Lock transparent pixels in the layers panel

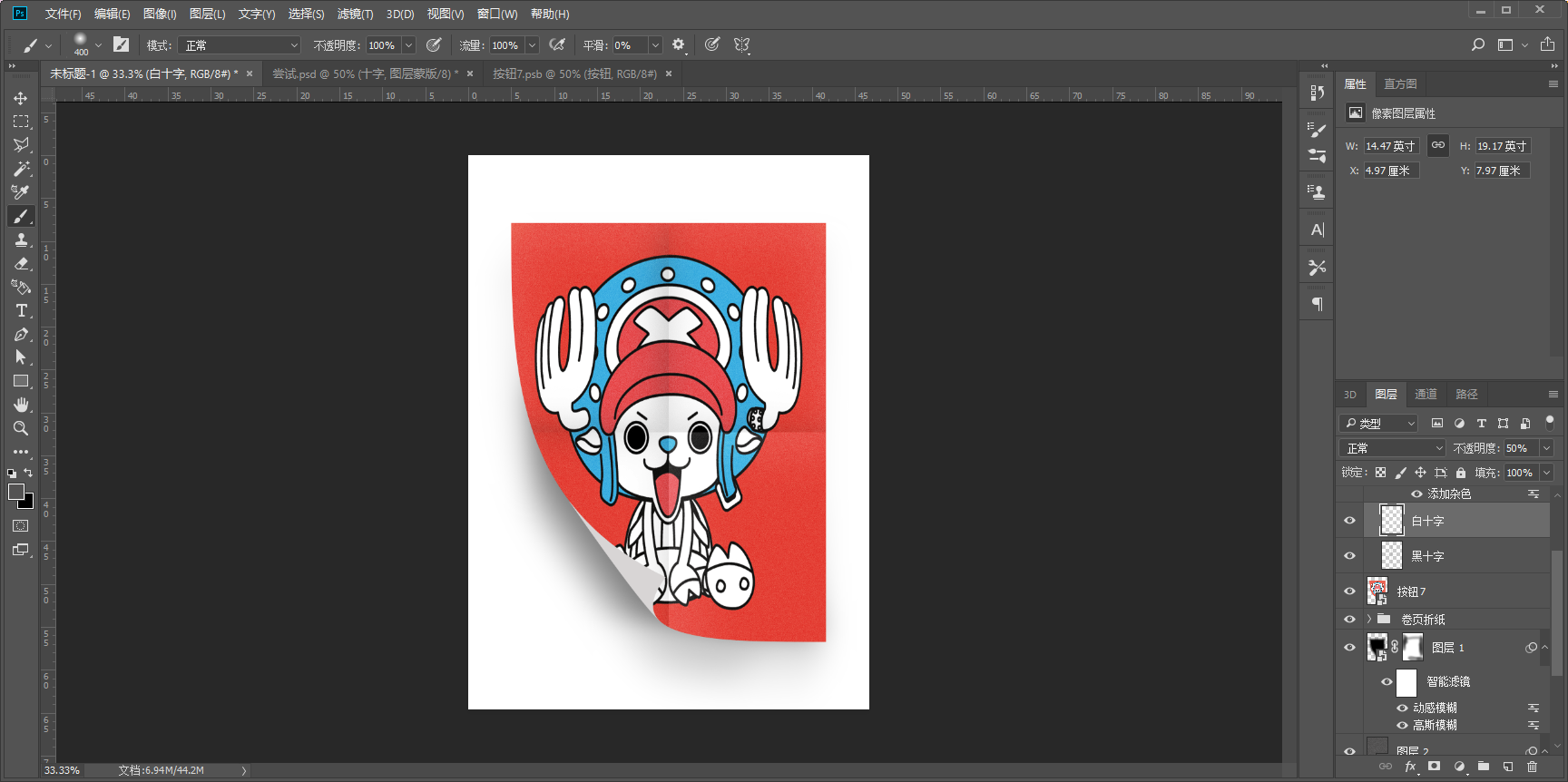click(x=1380, y=473)
